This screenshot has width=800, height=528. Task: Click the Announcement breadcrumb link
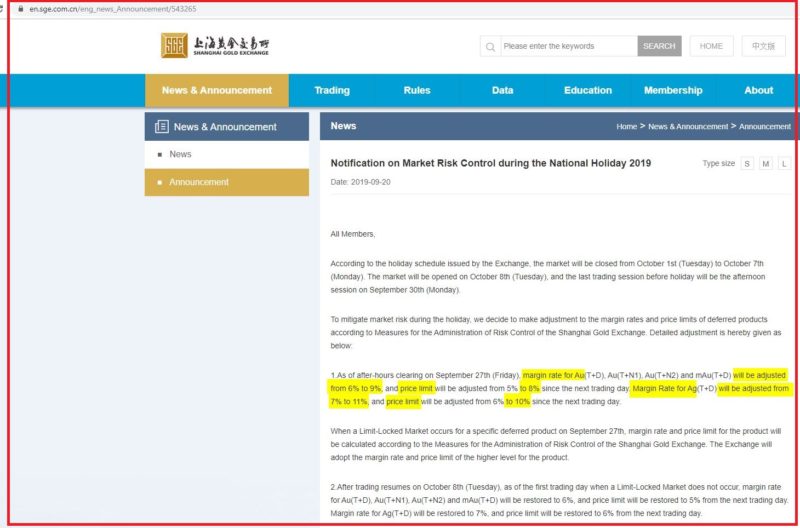point(765,127)
